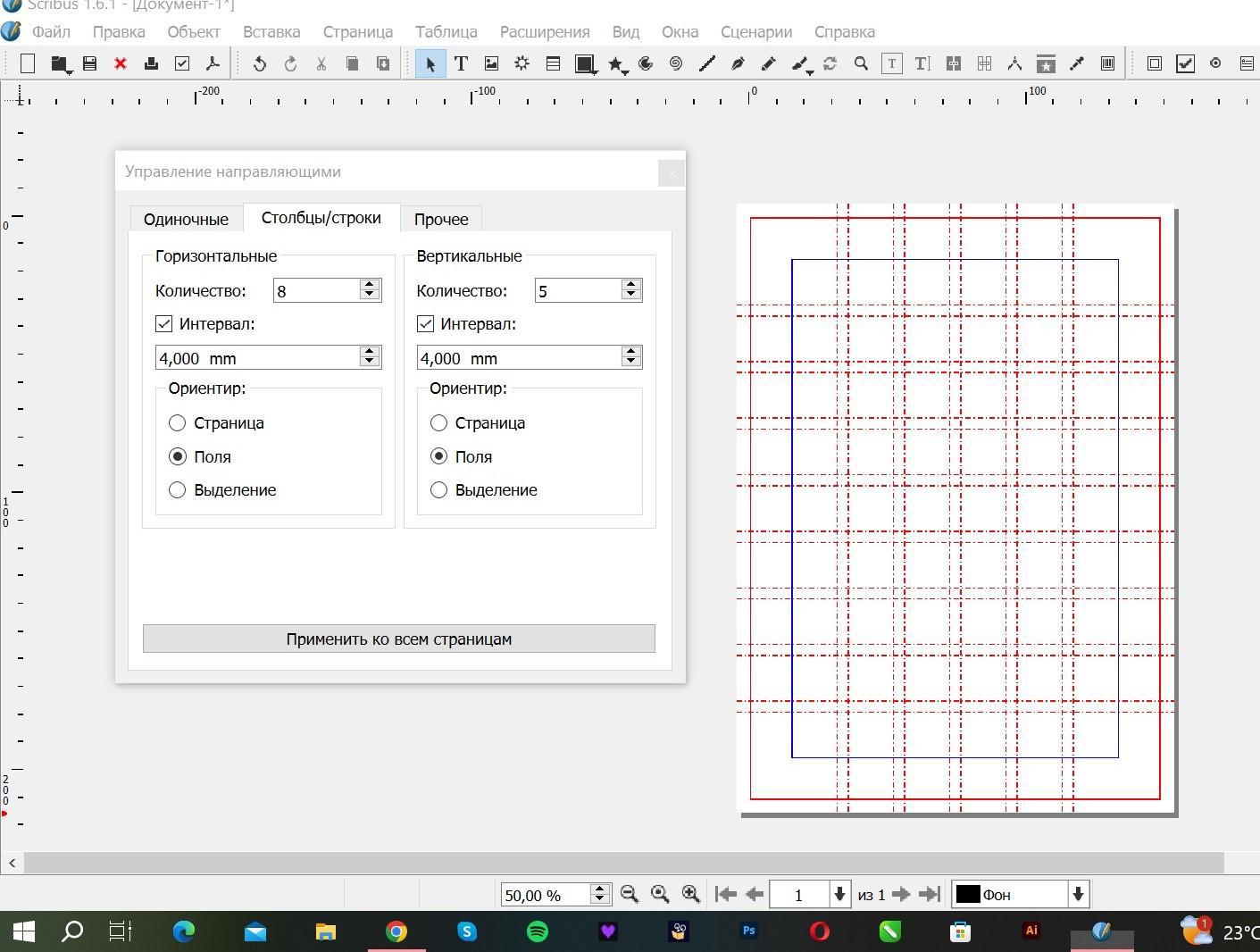Select the Zoom magnifier tool
The image size is (1260, 952).
pyautogui.click(x=861, y=63)
